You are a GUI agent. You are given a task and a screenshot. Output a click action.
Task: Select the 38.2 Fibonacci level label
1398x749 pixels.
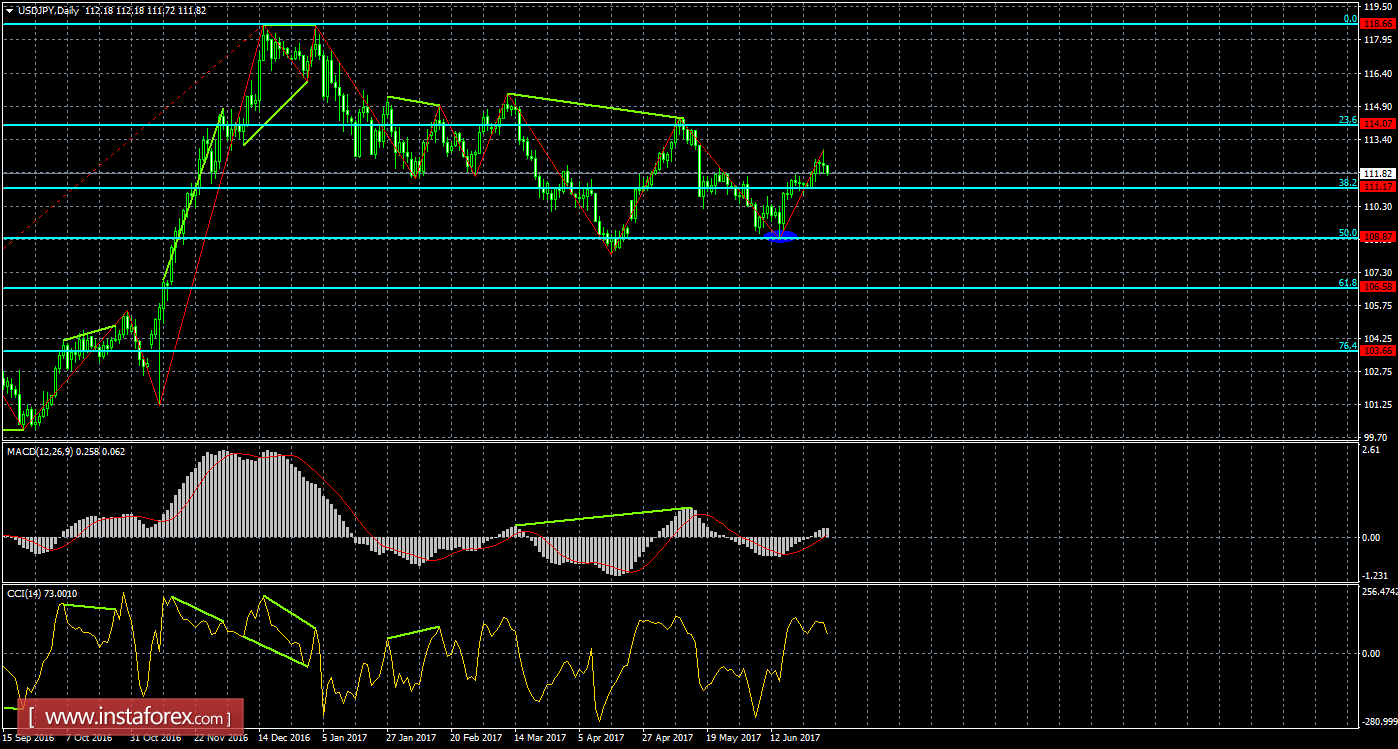coord(1347,183)
